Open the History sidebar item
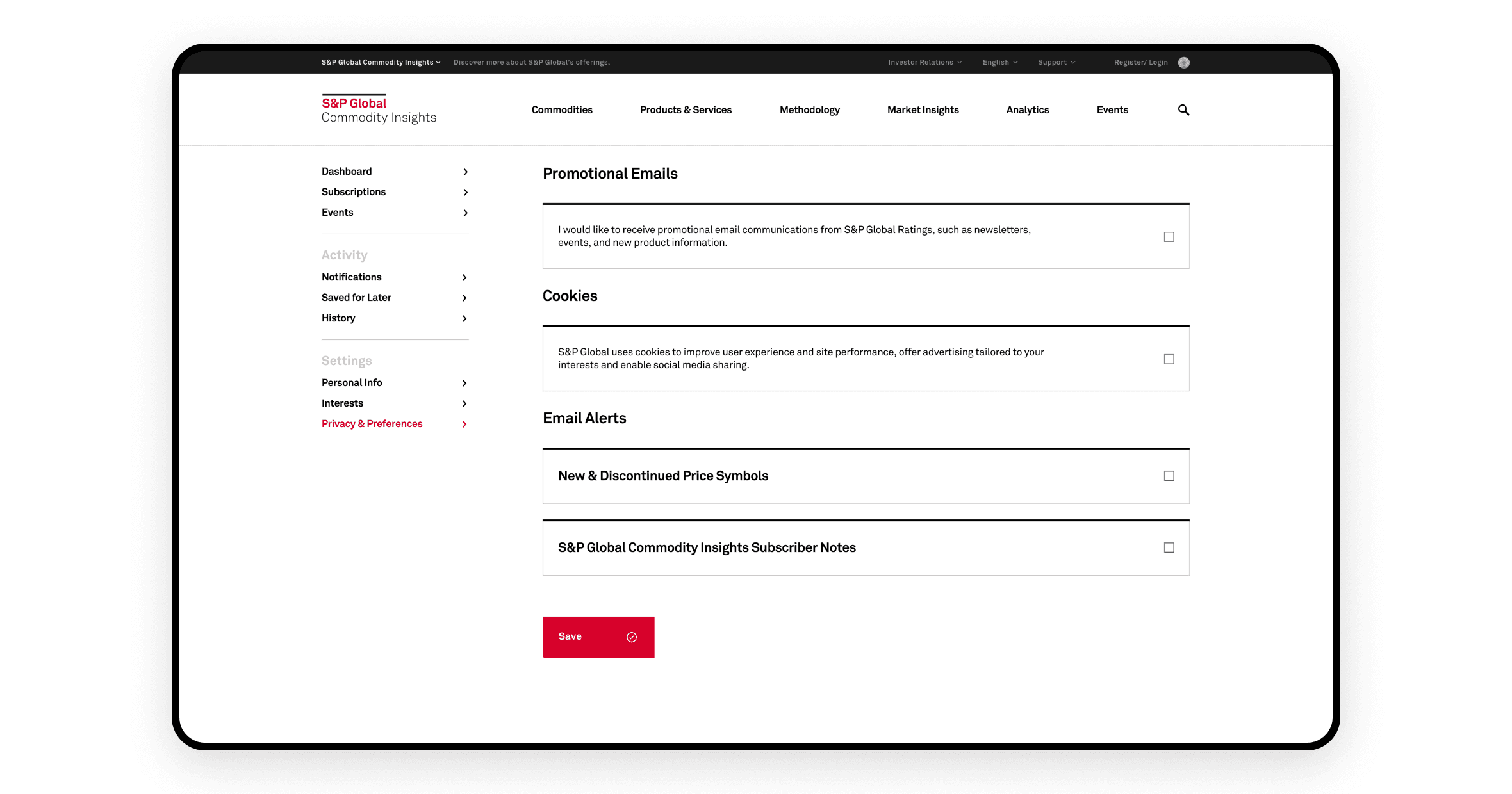Viewport: 1512px width, 794px height. click(x=338, y=318)
